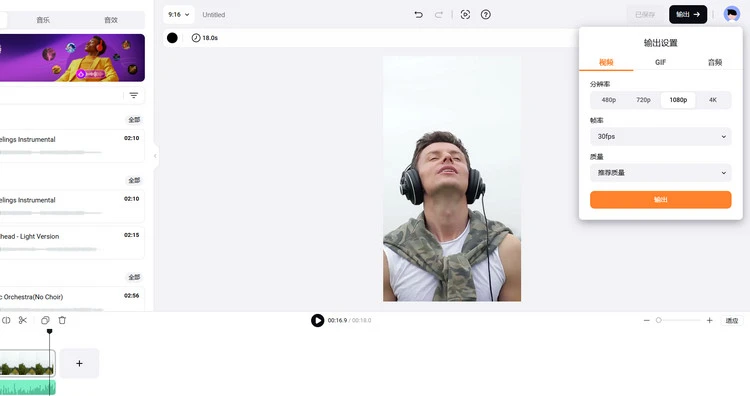Image resolution: width=750 pixels, height=396 pixels.
Task: Open the purple music promo banner
Action: 72,58
